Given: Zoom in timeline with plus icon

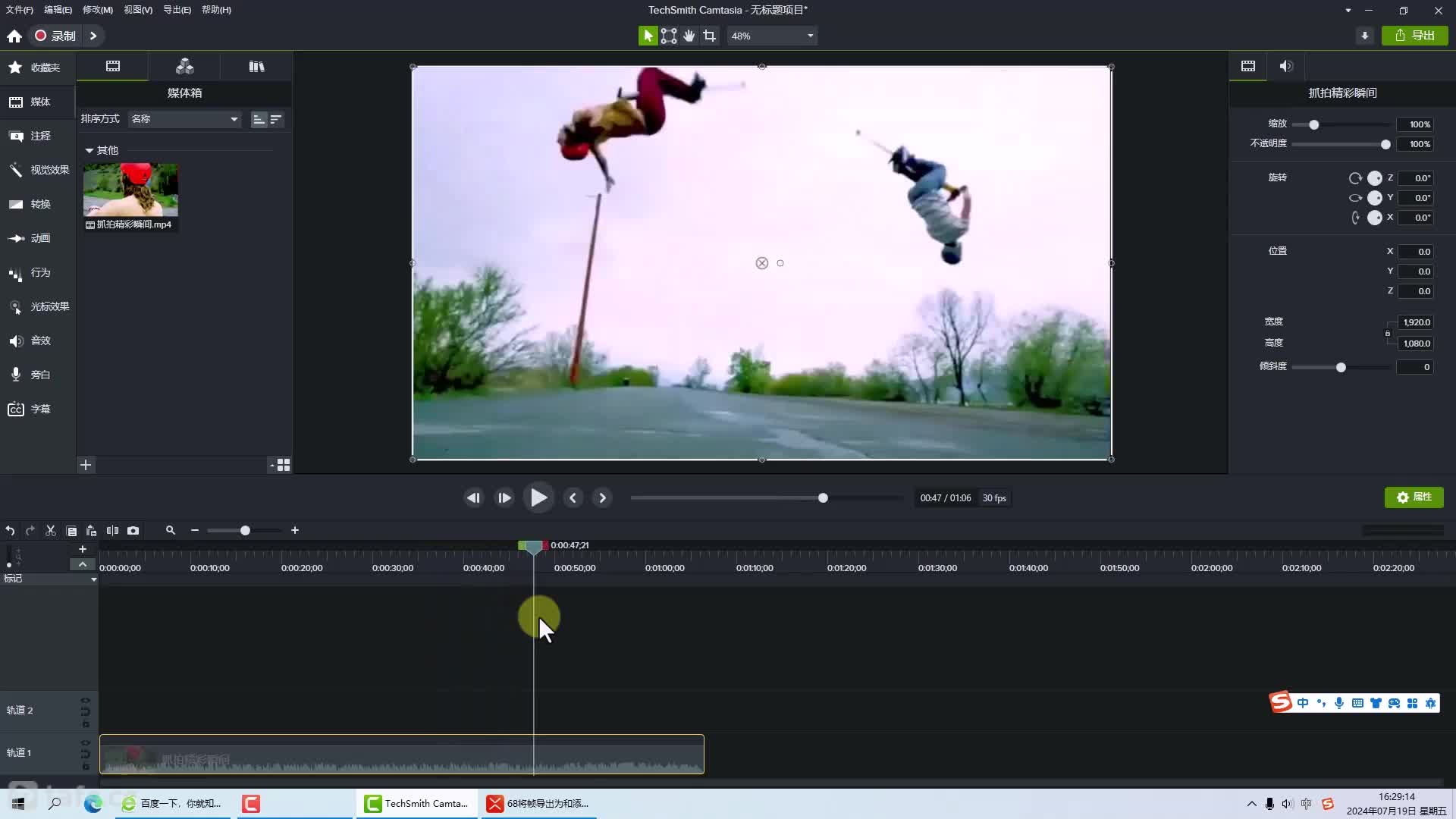Looking at the screenshot, I should 295,531.
